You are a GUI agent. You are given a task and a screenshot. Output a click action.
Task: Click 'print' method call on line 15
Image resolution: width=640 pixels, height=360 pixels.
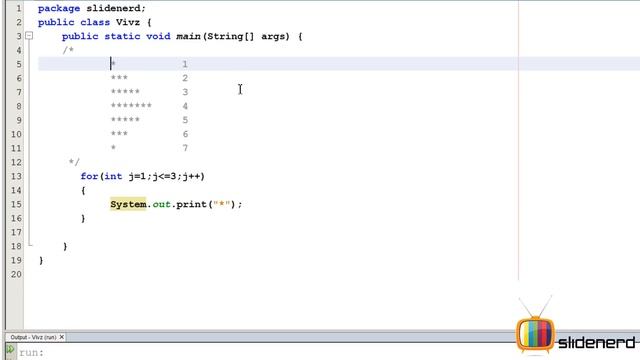click(192, 204)
